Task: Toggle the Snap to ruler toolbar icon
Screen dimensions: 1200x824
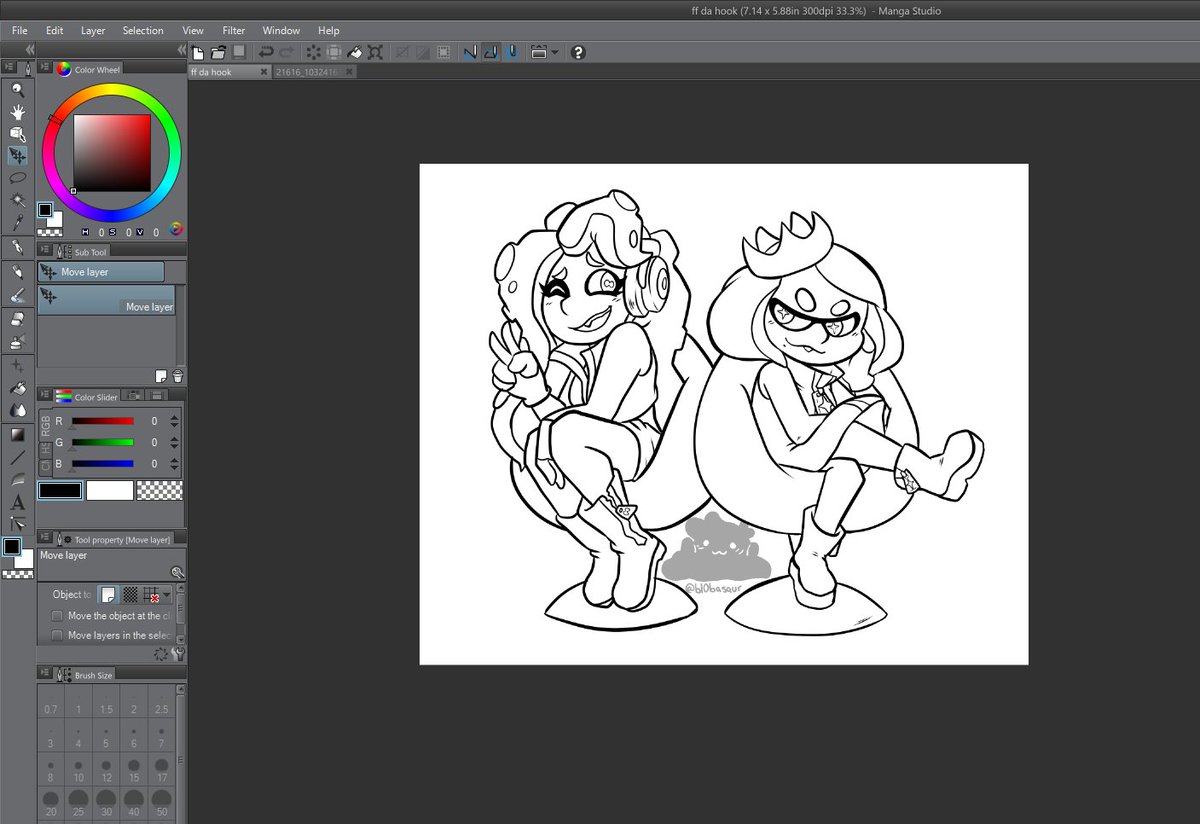Action: 470,52
